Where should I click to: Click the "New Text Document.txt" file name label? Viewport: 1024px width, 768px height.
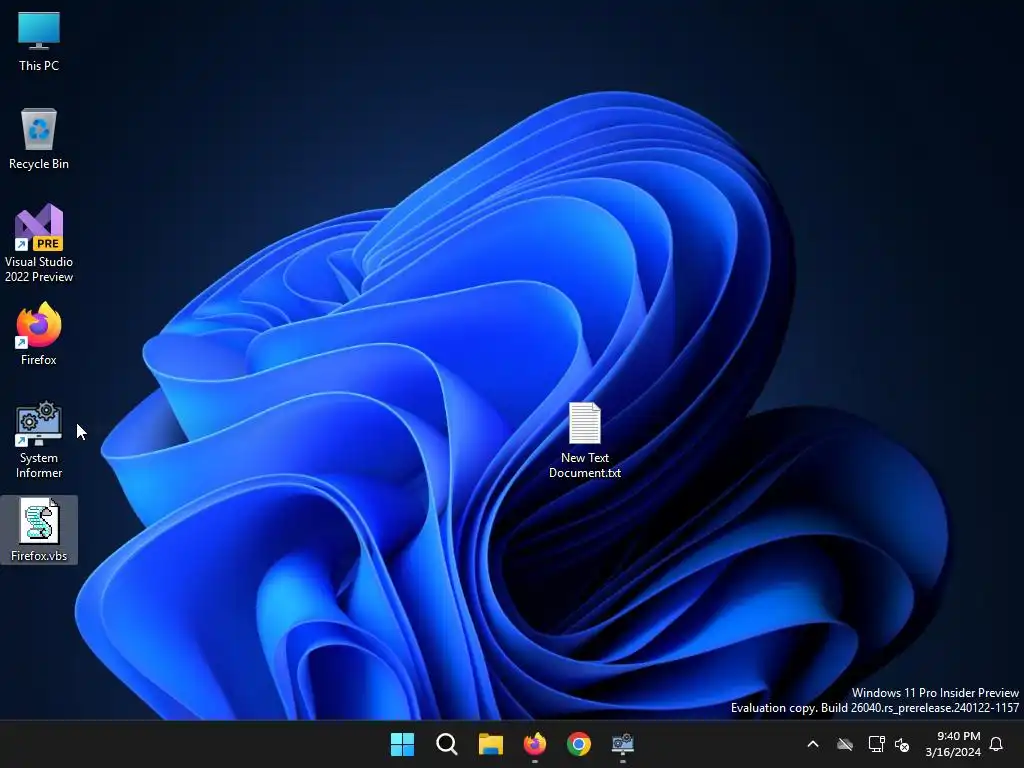584,465
